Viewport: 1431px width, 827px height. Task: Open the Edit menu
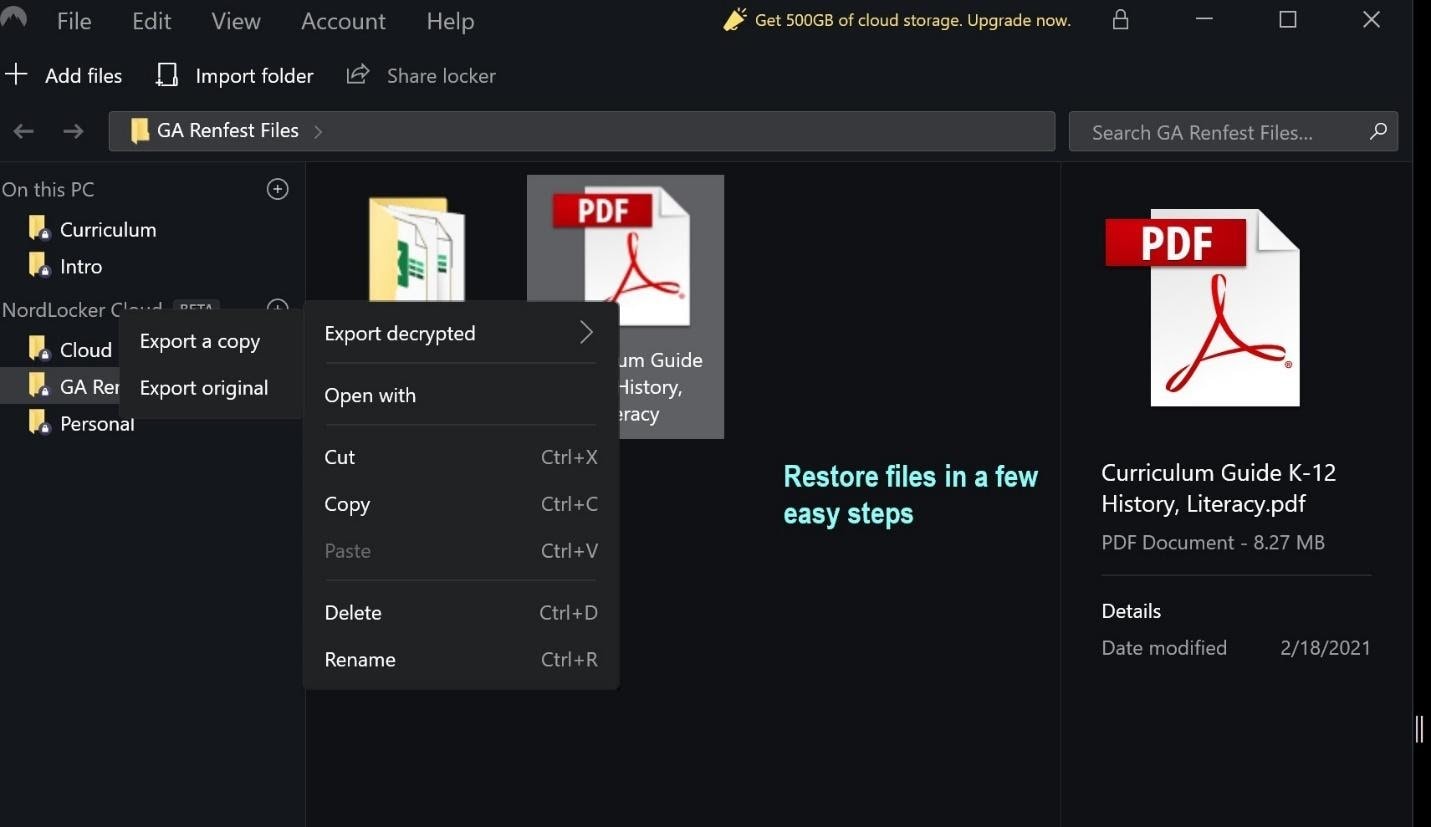pyautogui.click(x=152, y=21)
